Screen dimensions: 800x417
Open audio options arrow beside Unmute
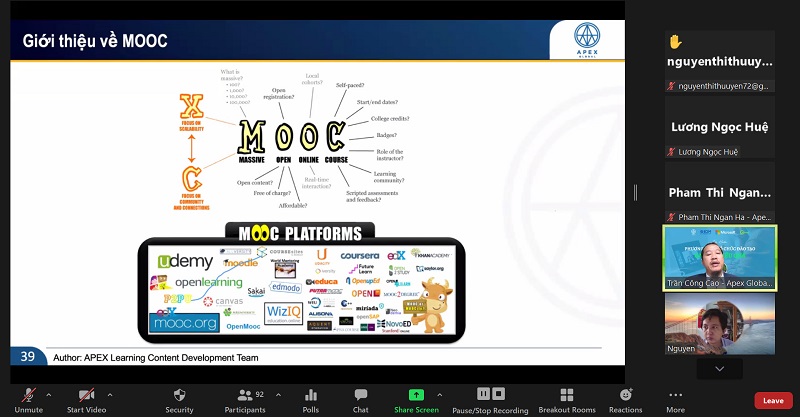(48, 395)
